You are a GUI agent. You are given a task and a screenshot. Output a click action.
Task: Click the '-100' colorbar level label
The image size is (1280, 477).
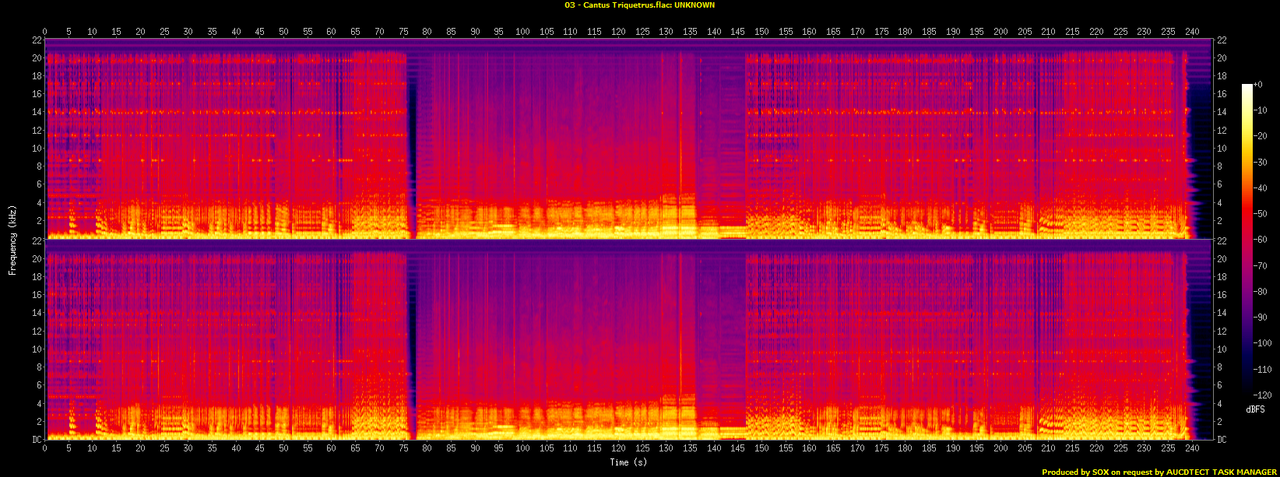click(1264, 343)
